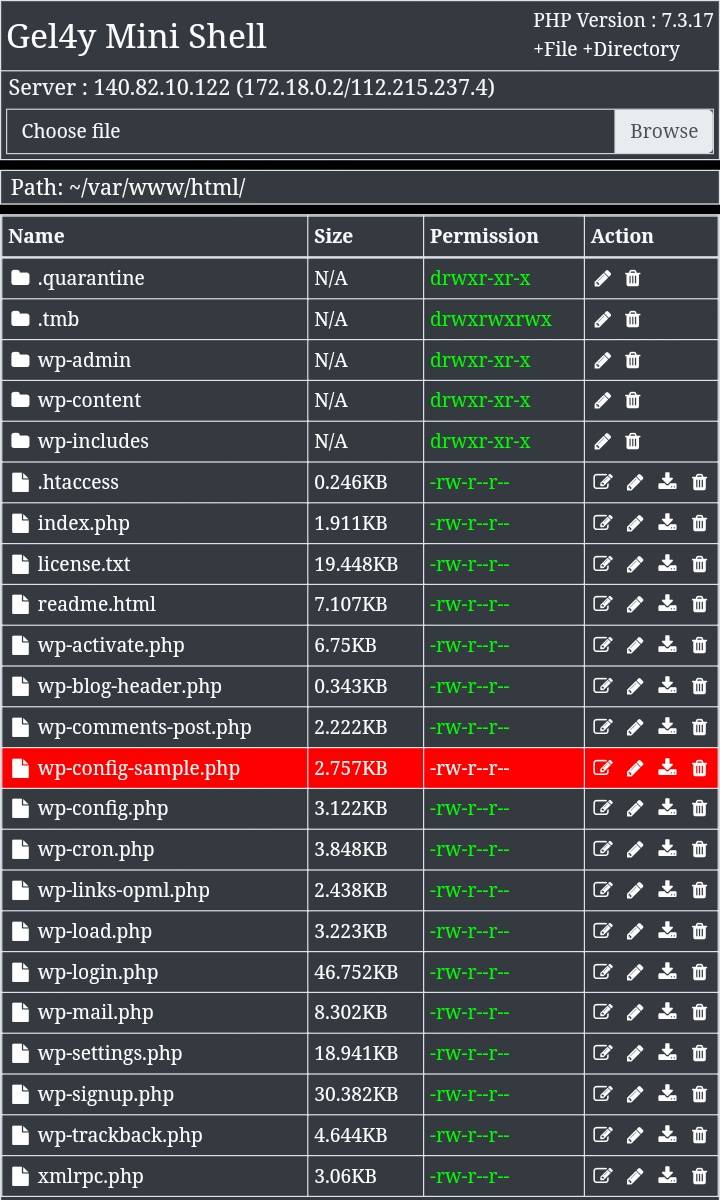
Task: Rename the wp-cron.php file
Action: click(635, 849)
